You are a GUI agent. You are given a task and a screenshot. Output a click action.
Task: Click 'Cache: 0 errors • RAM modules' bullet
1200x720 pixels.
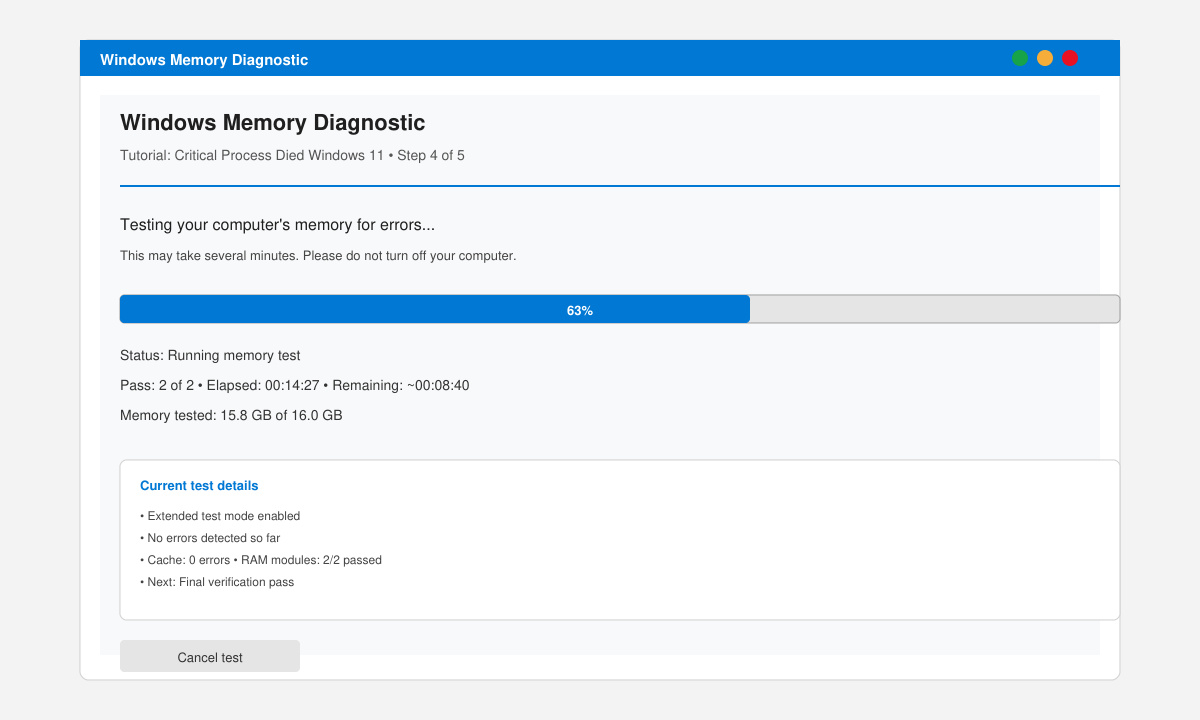(261, 560)
